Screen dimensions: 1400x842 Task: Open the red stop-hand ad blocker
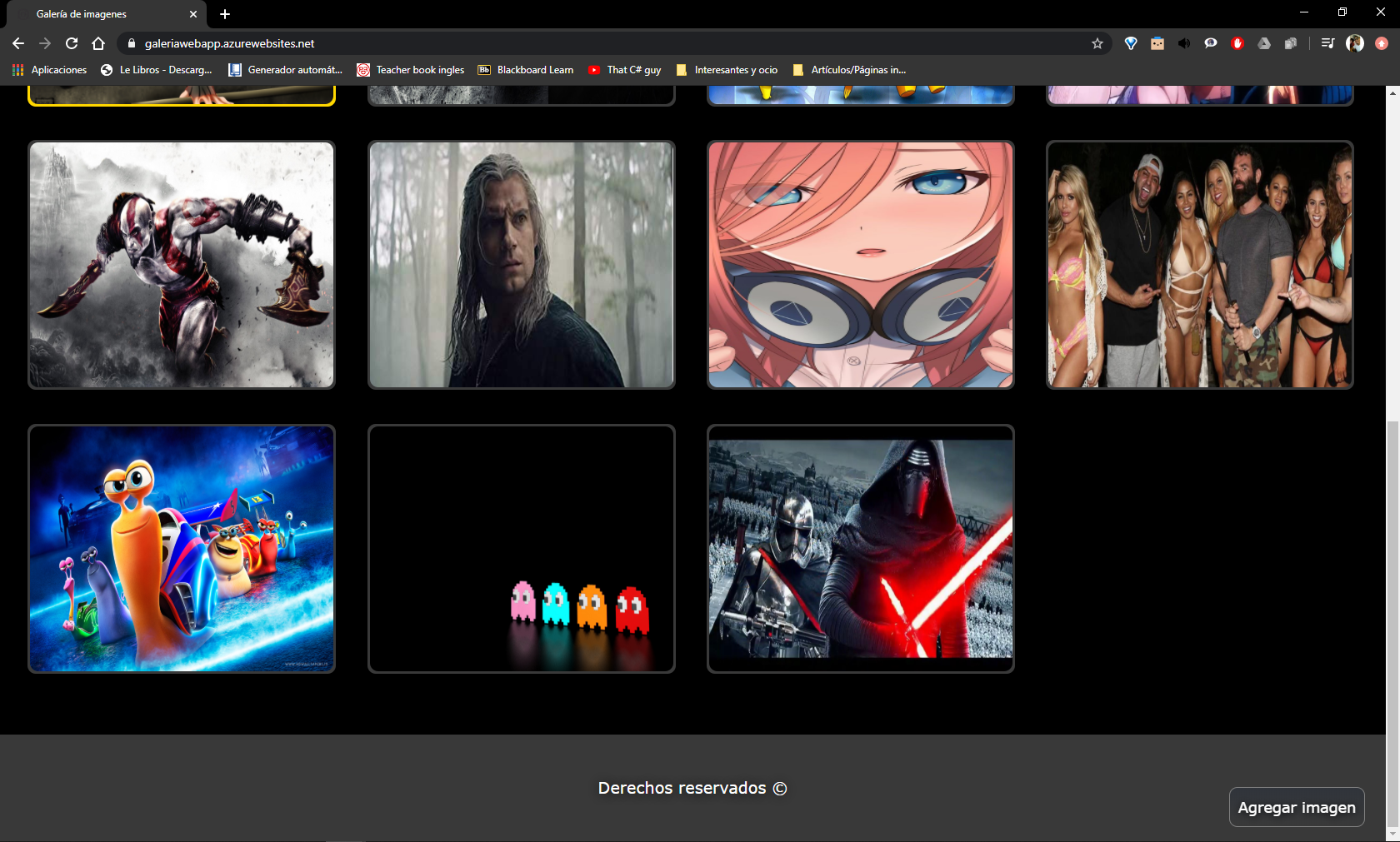click(x=1237, y=43)
